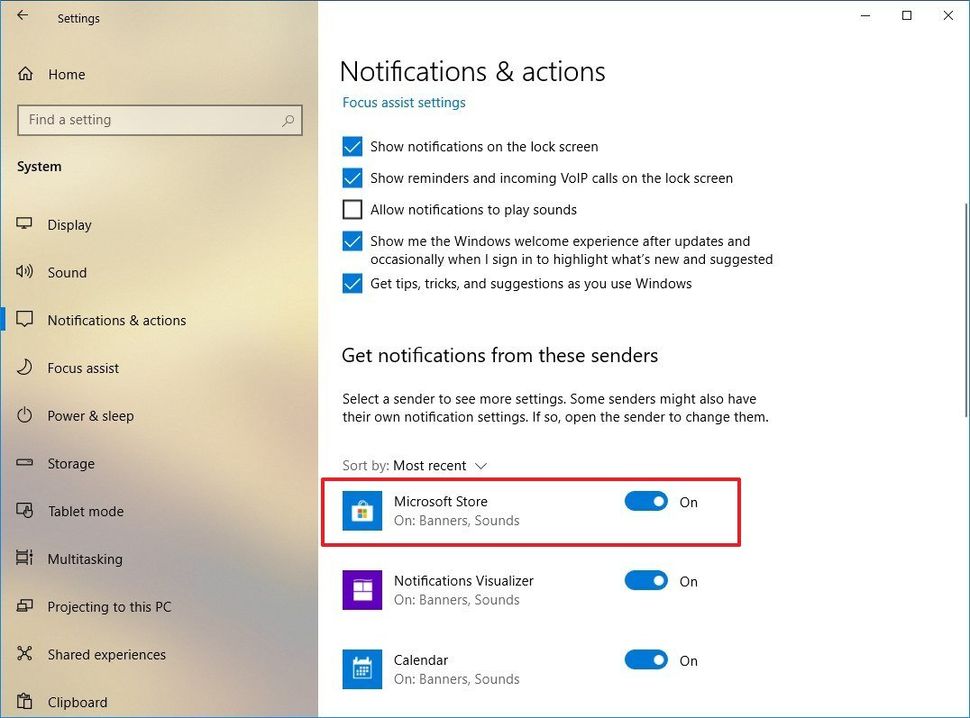Toggle off Microsoft Store notifications
Image resolution: width=970 pixels, height=718 pixels.
(646, 502)
